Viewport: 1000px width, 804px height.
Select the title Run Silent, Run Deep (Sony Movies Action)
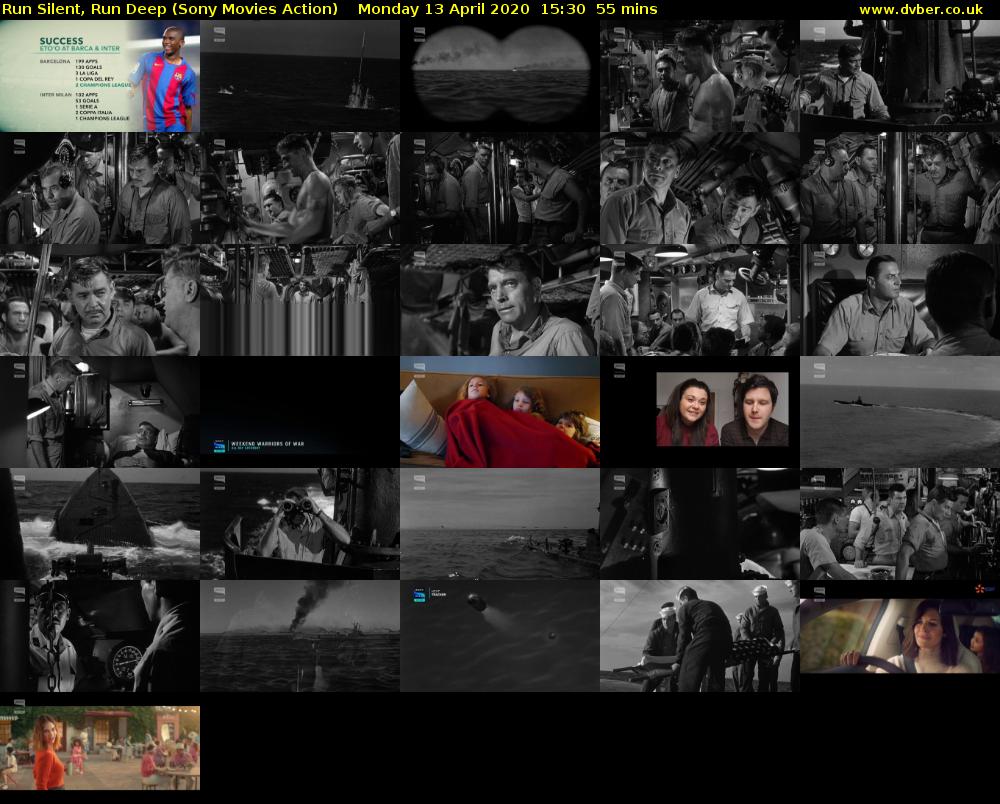170,9
